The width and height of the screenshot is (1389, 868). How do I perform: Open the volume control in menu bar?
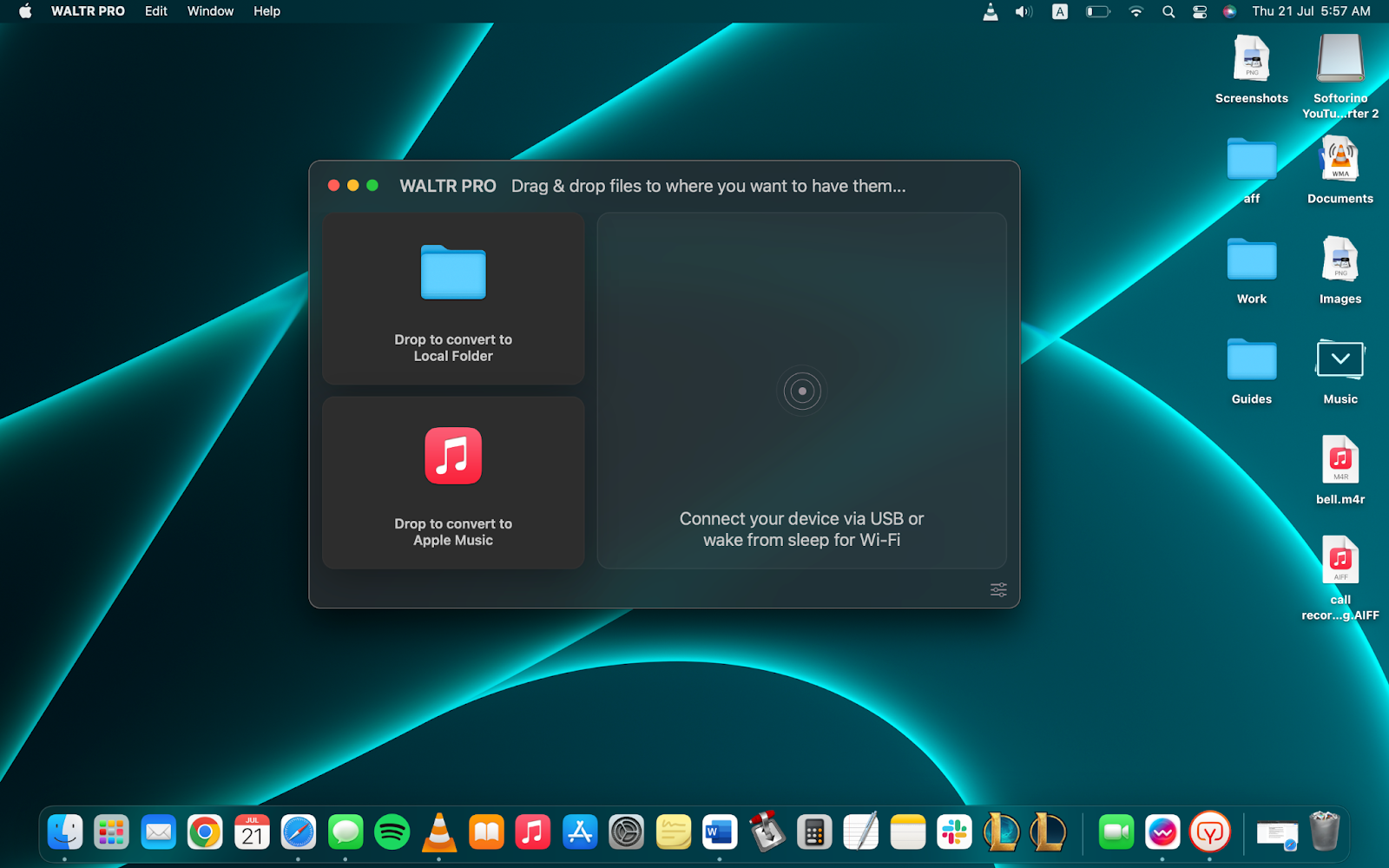1024,11
